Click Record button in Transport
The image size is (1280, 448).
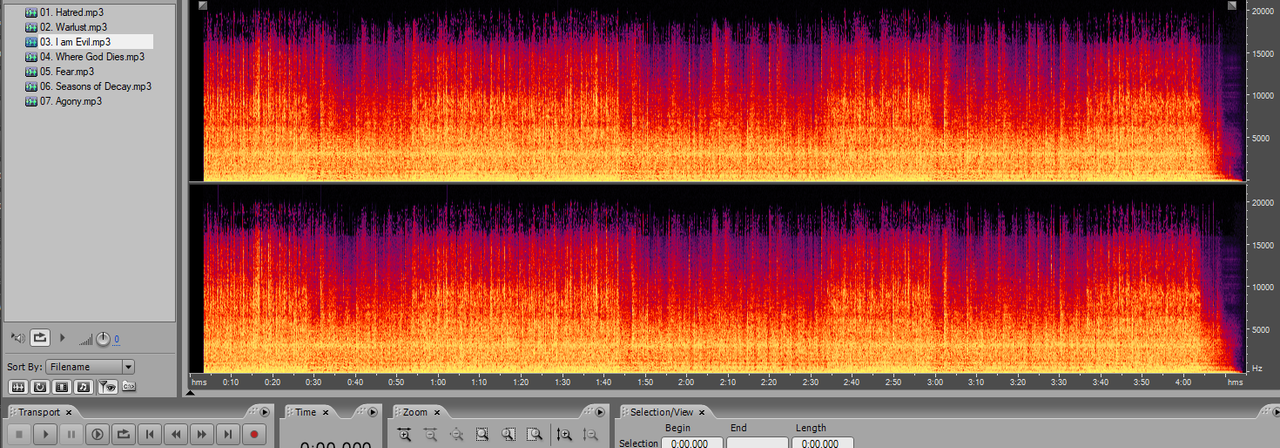[254, 434]
